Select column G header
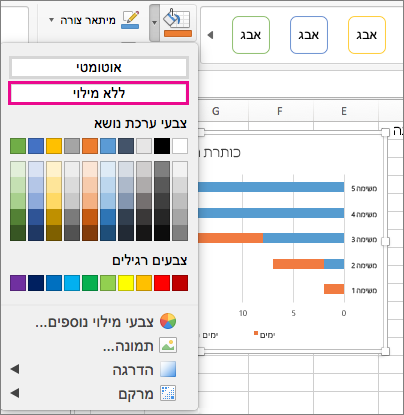The image size is (404, 415). 216,111
